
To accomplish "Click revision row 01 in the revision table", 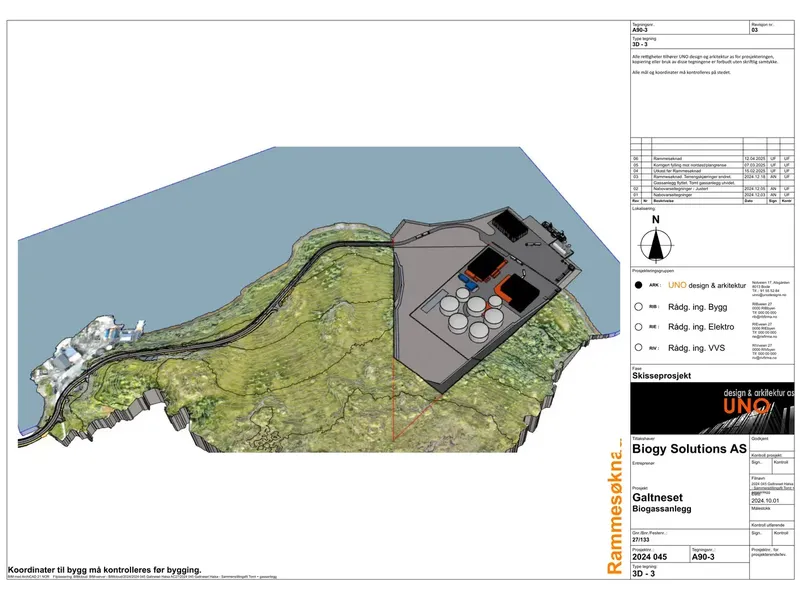I will click(x=712, y=195).
